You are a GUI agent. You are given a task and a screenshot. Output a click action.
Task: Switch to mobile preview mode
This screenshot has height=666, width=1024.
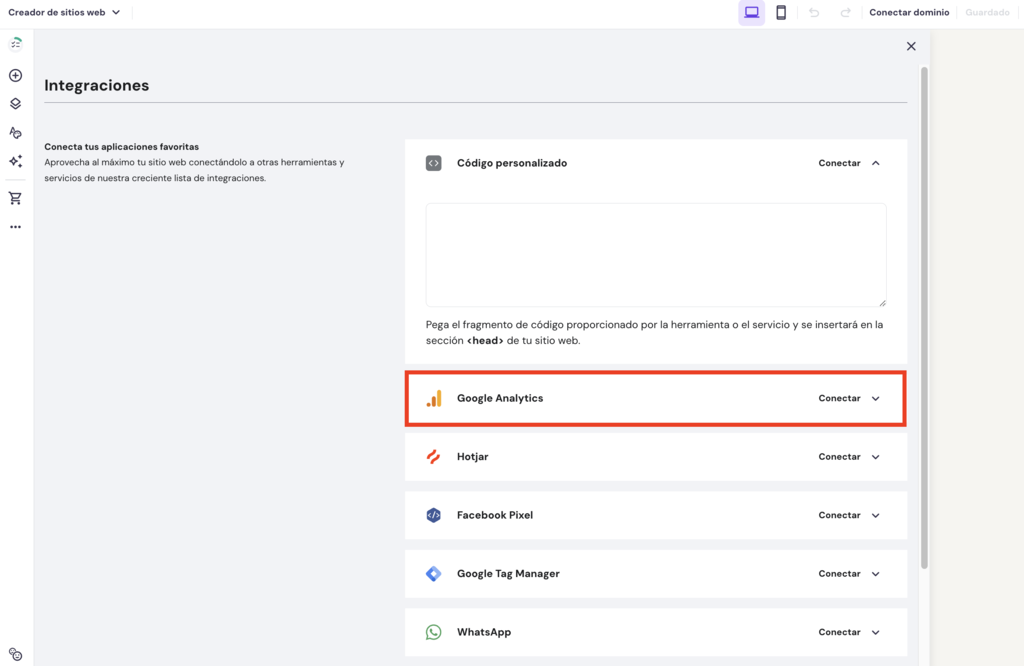pos(781,12)
